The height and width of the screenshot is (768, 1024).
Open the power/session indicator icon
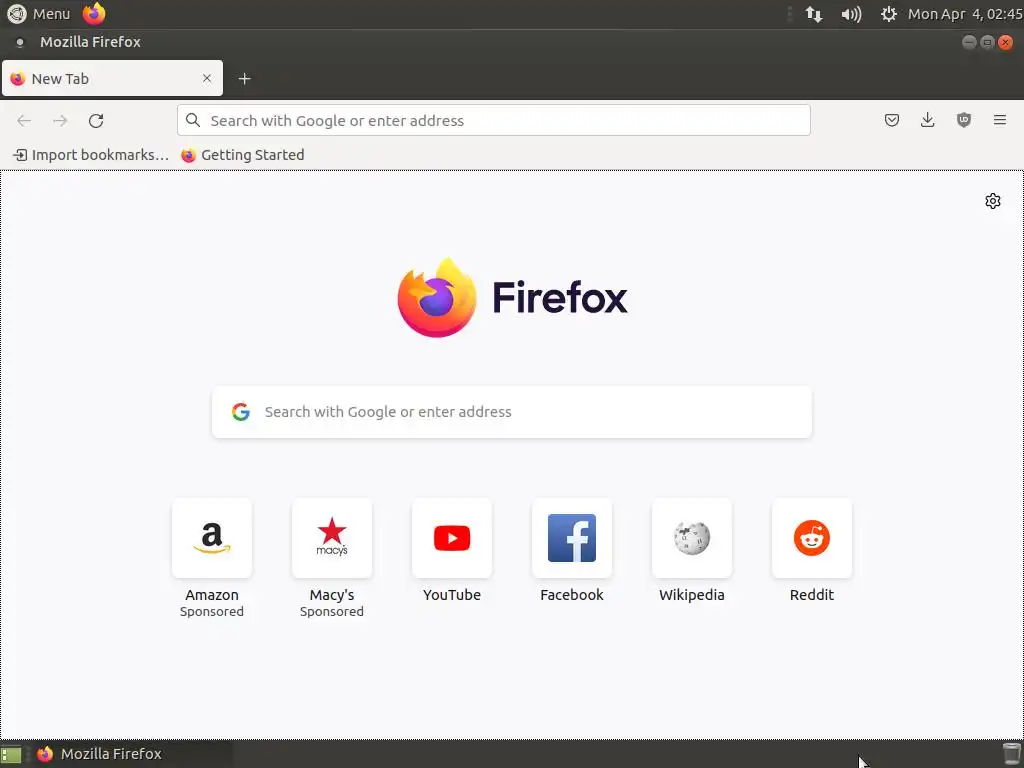(x=888, y=14)
